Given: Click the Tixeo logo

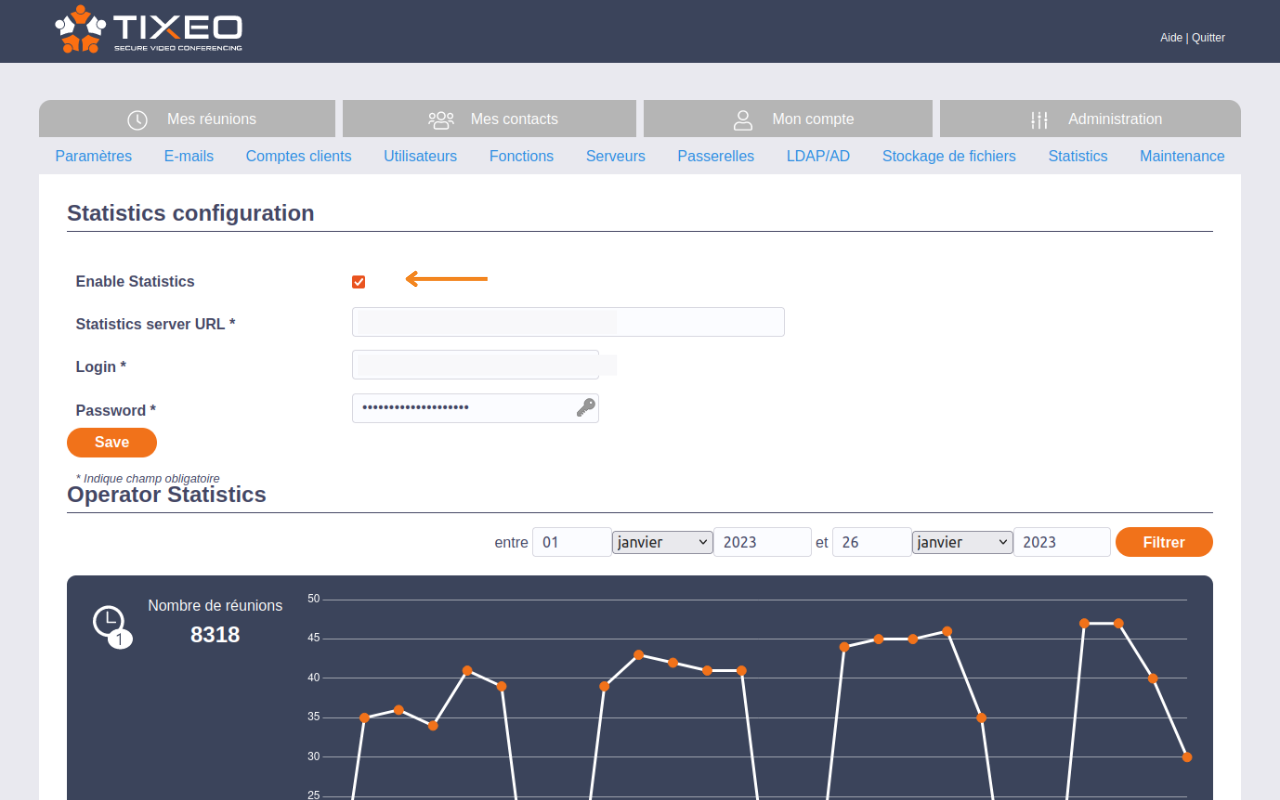Looking at the screenshot, I should coord(148,30).
